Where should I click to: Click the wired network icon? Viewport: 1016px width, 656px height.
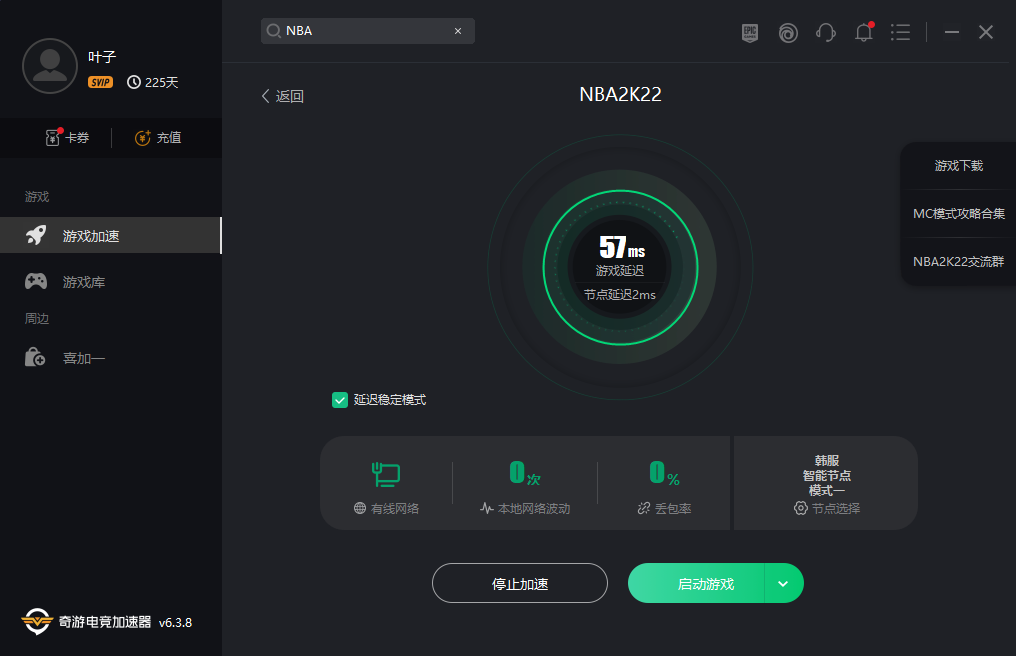point(386,474)
